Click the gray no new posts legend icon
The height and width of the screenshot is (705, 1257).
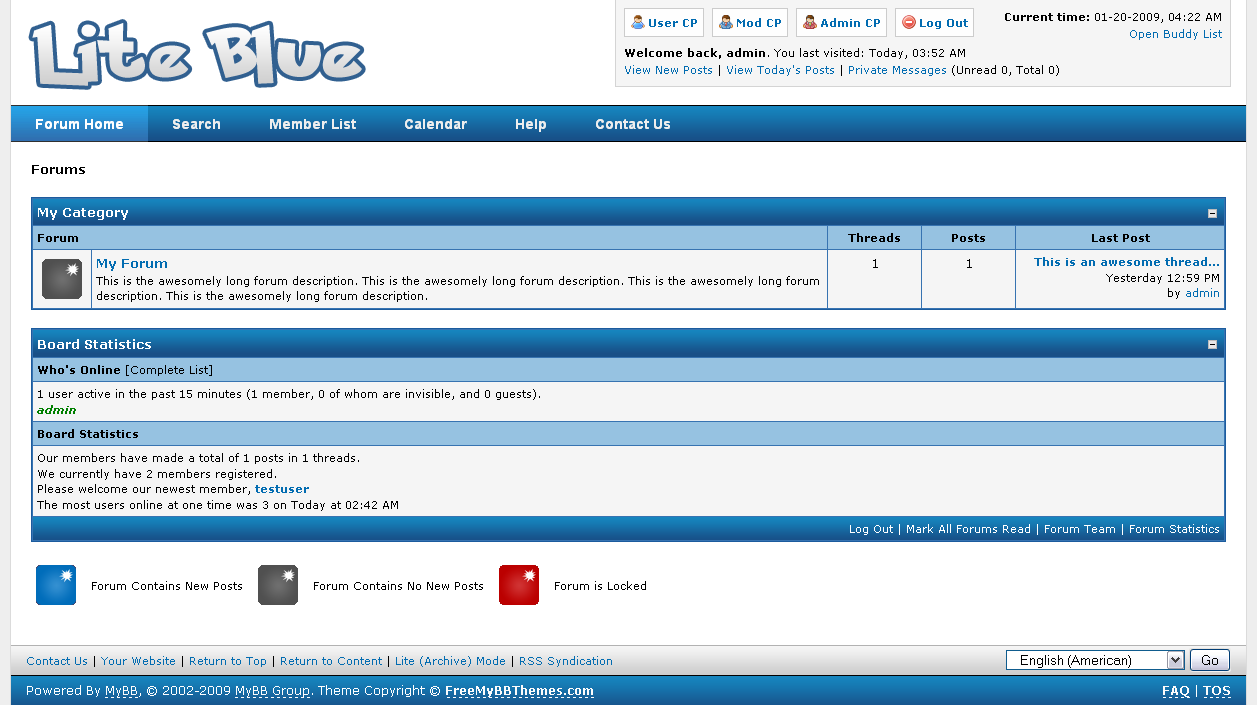click(278, 585)
